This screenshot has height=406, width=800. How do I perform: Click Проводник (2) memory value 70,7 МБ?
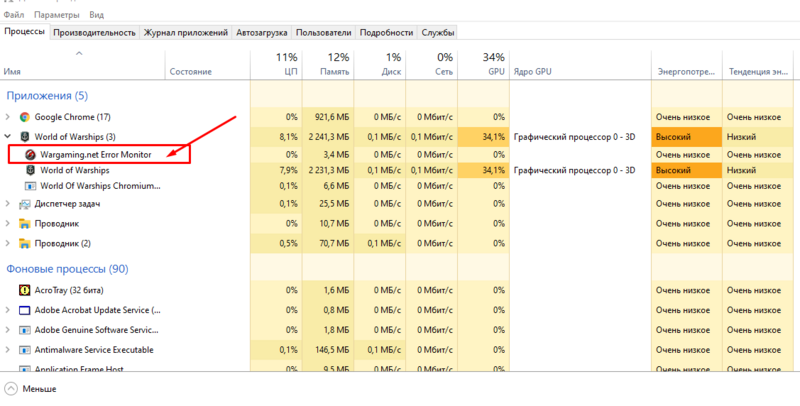click(334, 243)
